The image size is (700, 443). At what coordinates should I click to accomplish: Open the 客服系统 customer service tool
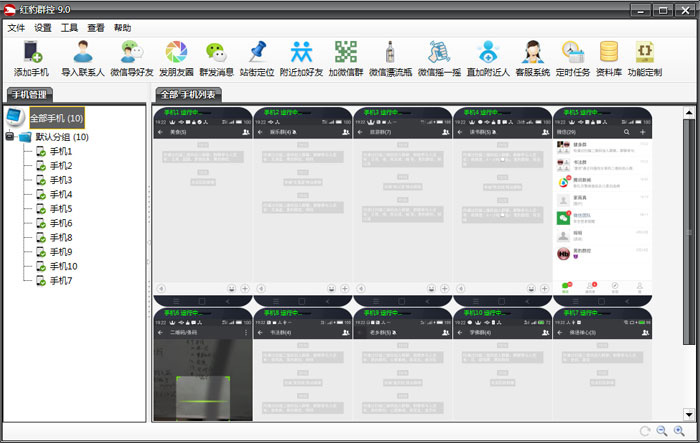pos(533,58)
